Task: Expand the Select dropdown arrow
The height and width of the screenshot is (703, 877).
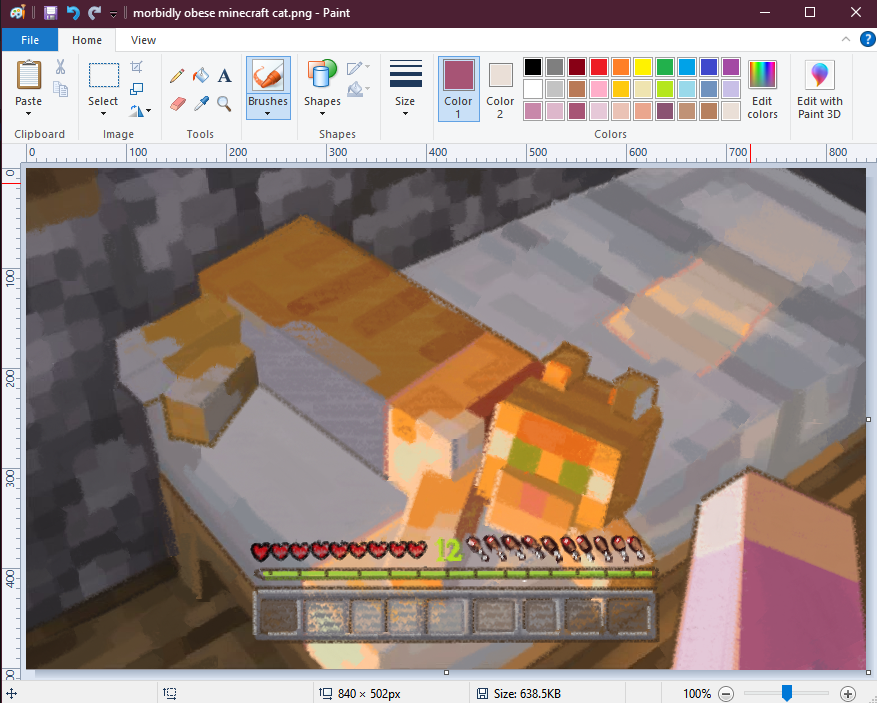Action: [103, 114]
